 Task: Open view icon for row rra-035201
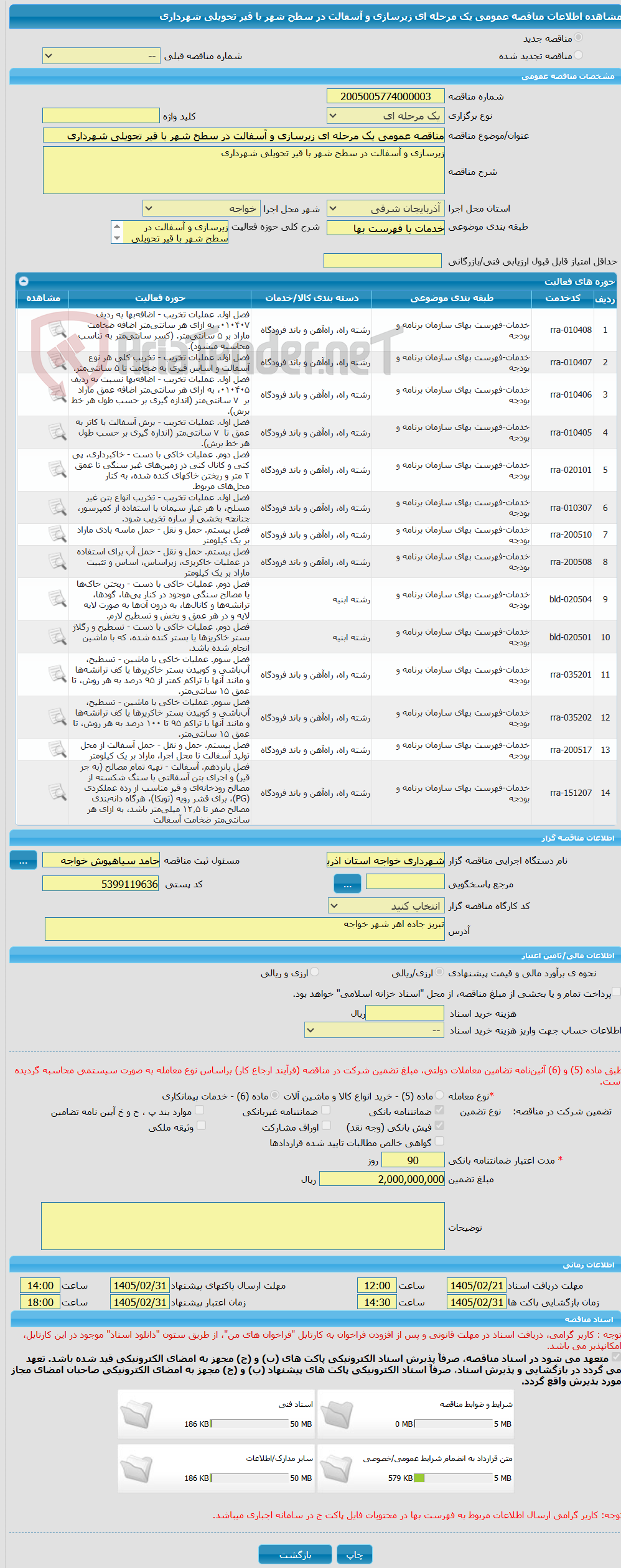click(x=57, y=674)
